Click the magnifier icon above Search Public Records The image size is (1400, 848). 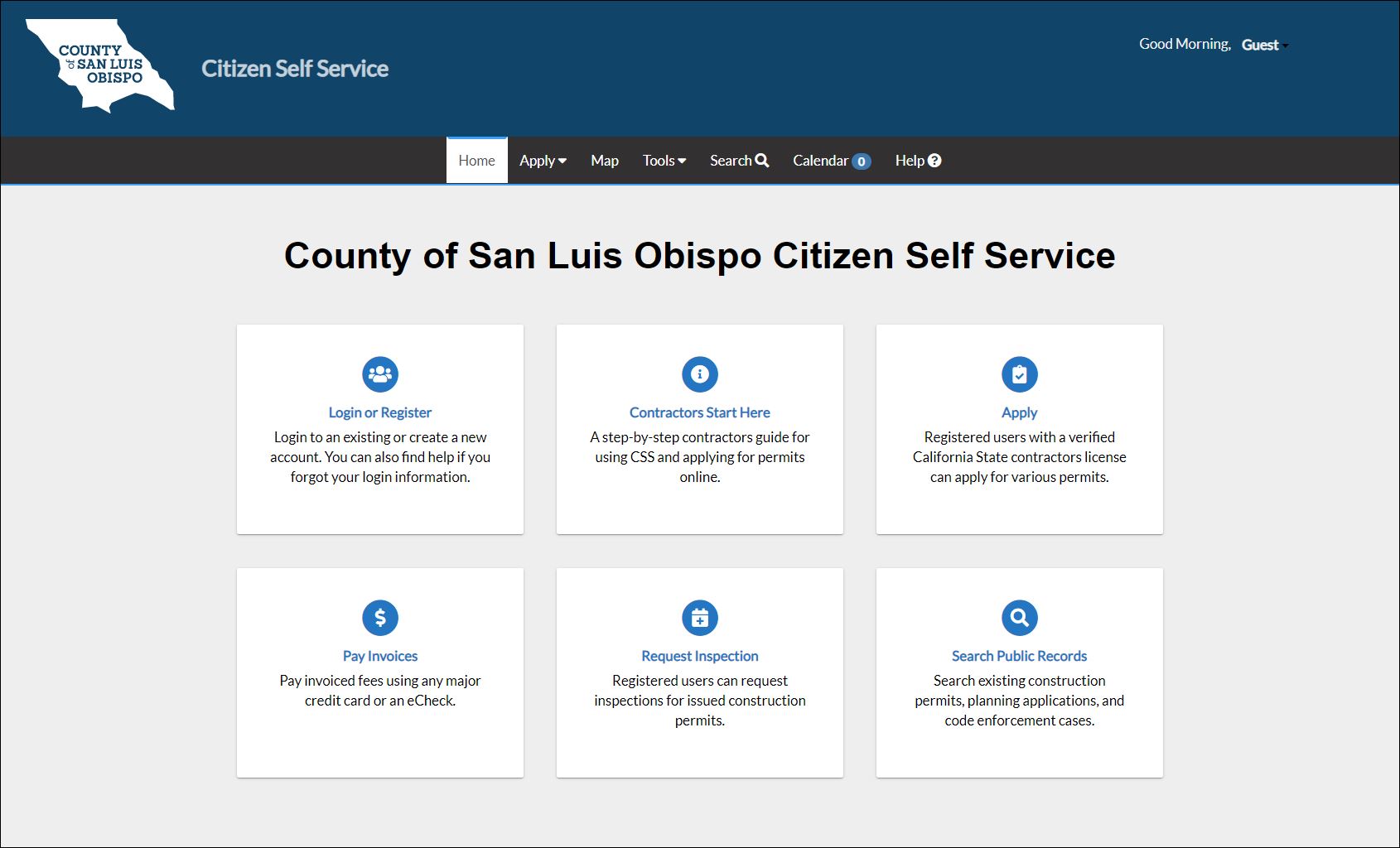tap(1019, 618)
